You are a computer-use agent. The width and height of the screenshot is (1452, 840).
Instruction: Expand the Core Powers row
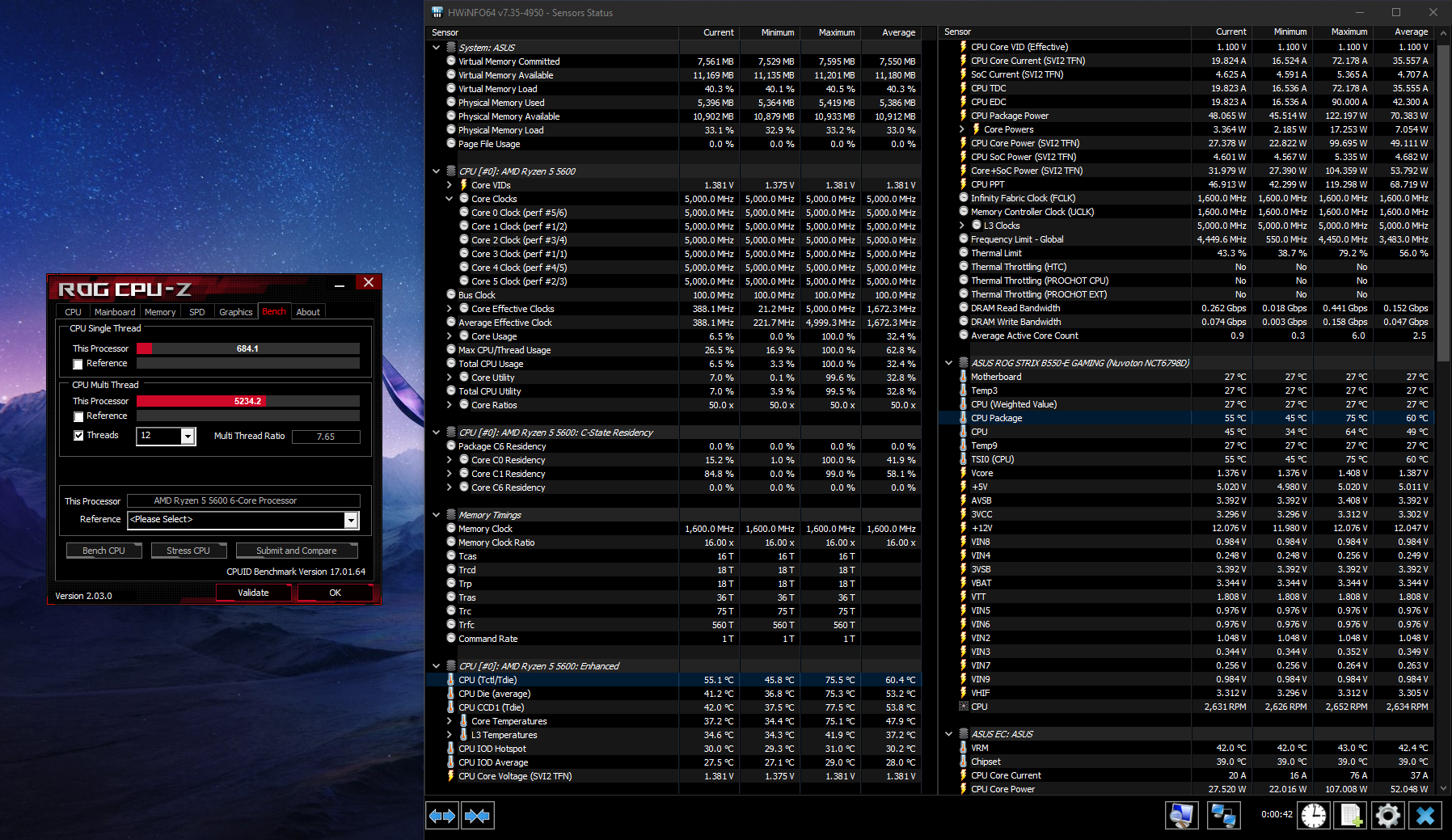tap(962, 129)
